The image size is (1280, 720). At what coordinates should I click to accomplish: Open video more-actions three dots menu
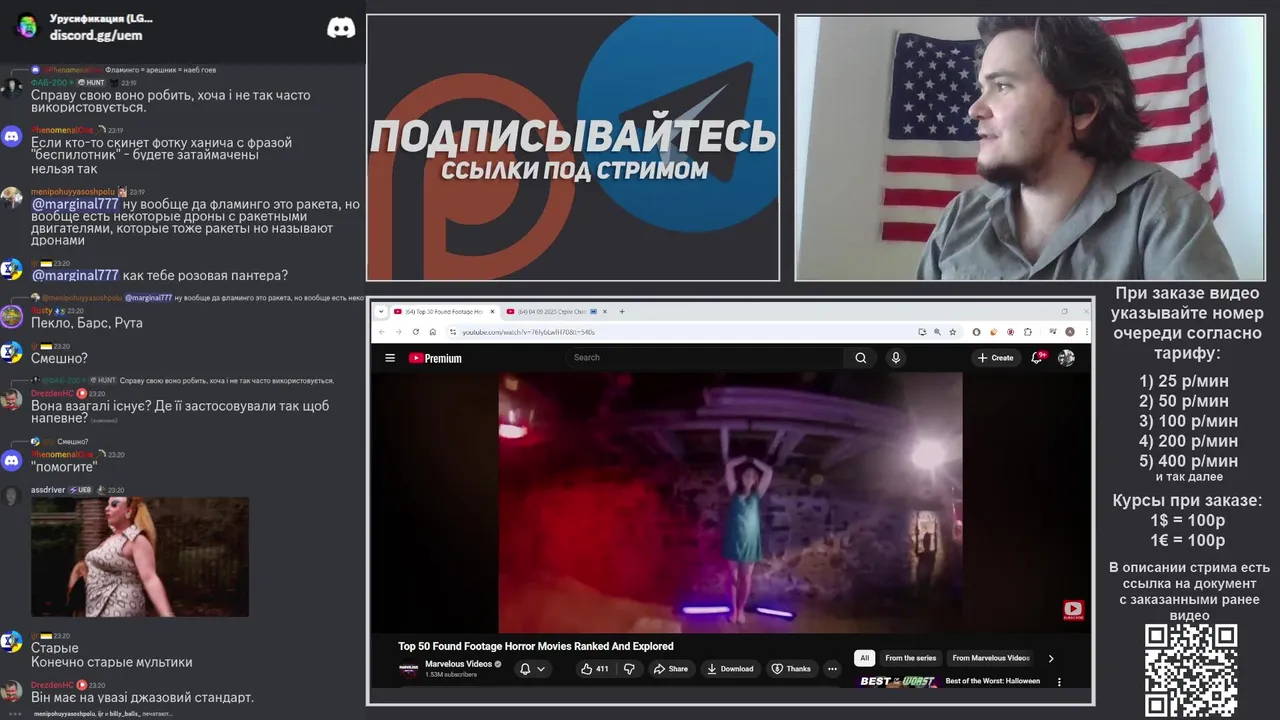[832, 669]
